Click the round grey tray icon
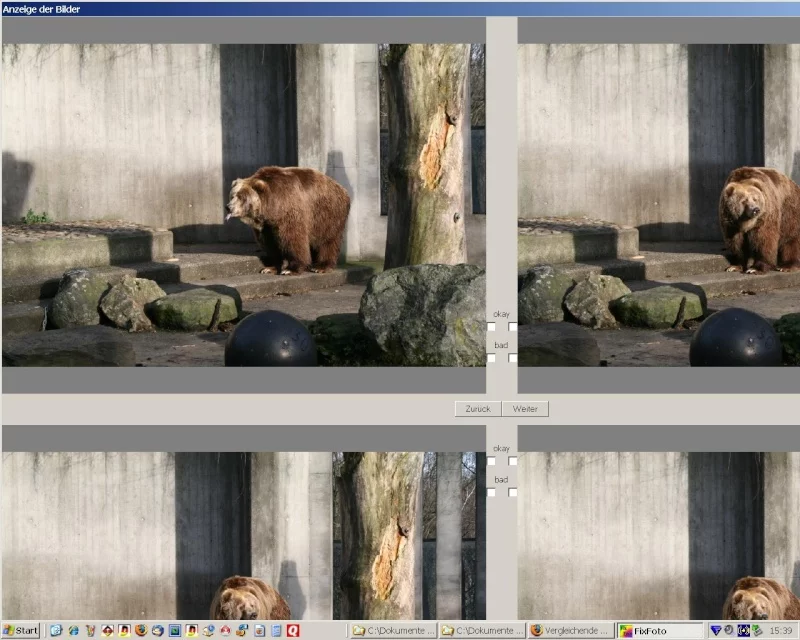The width and height of the screenshot is (800, 640). pyautogui.click(x=729, y=631)
